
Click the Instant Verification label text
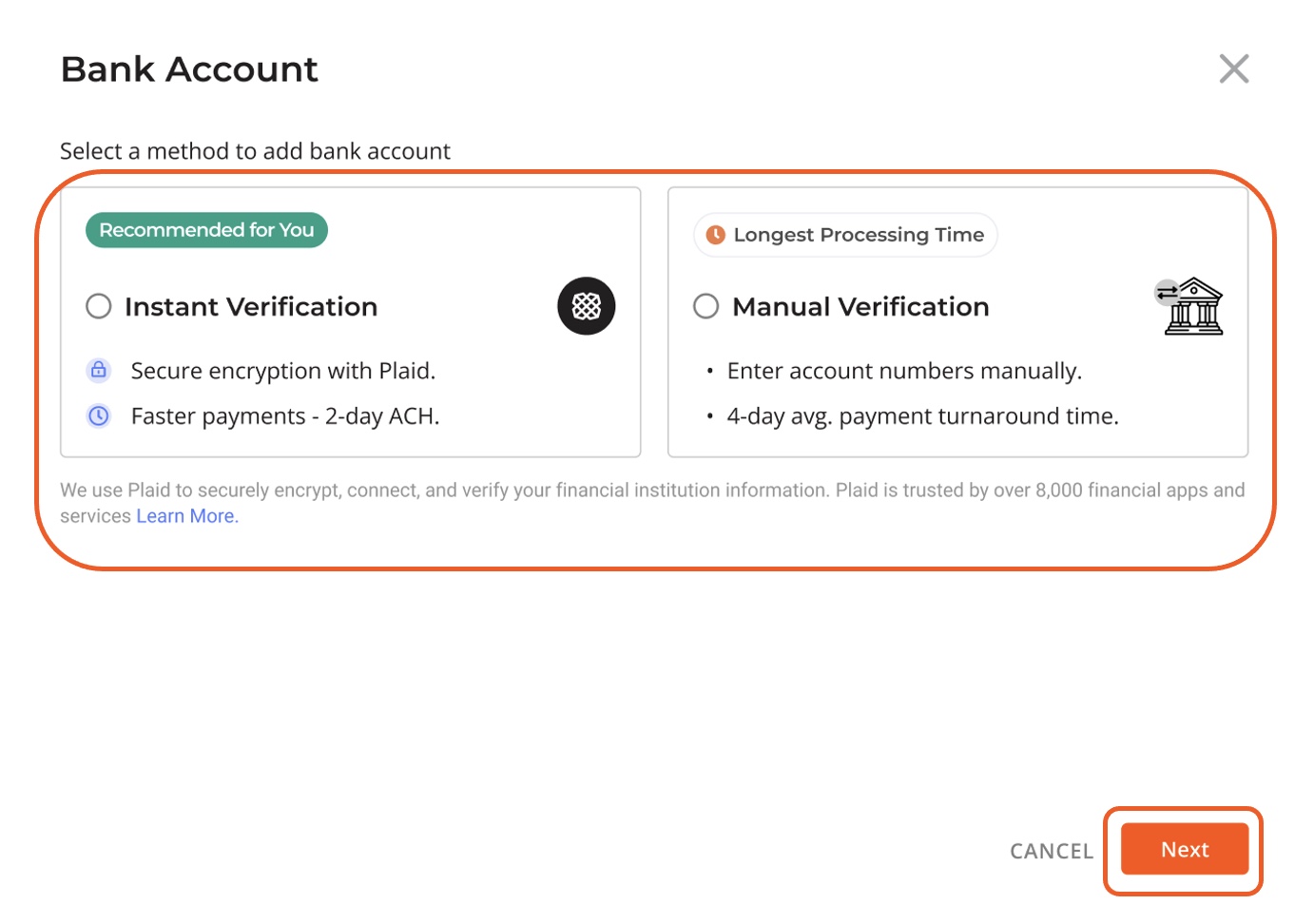coord(251,306)
